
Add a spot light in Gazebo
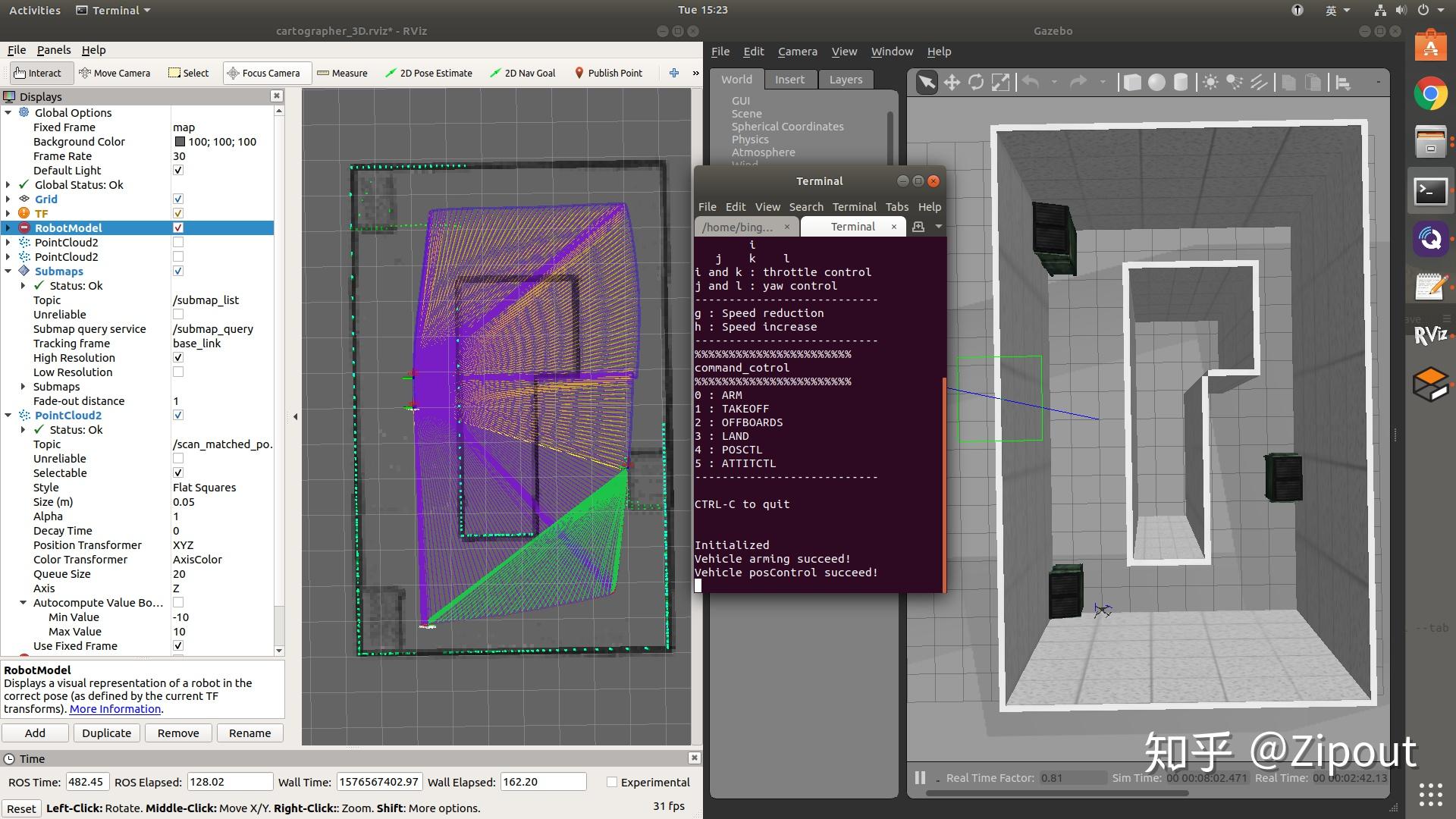click(1235, 82)
